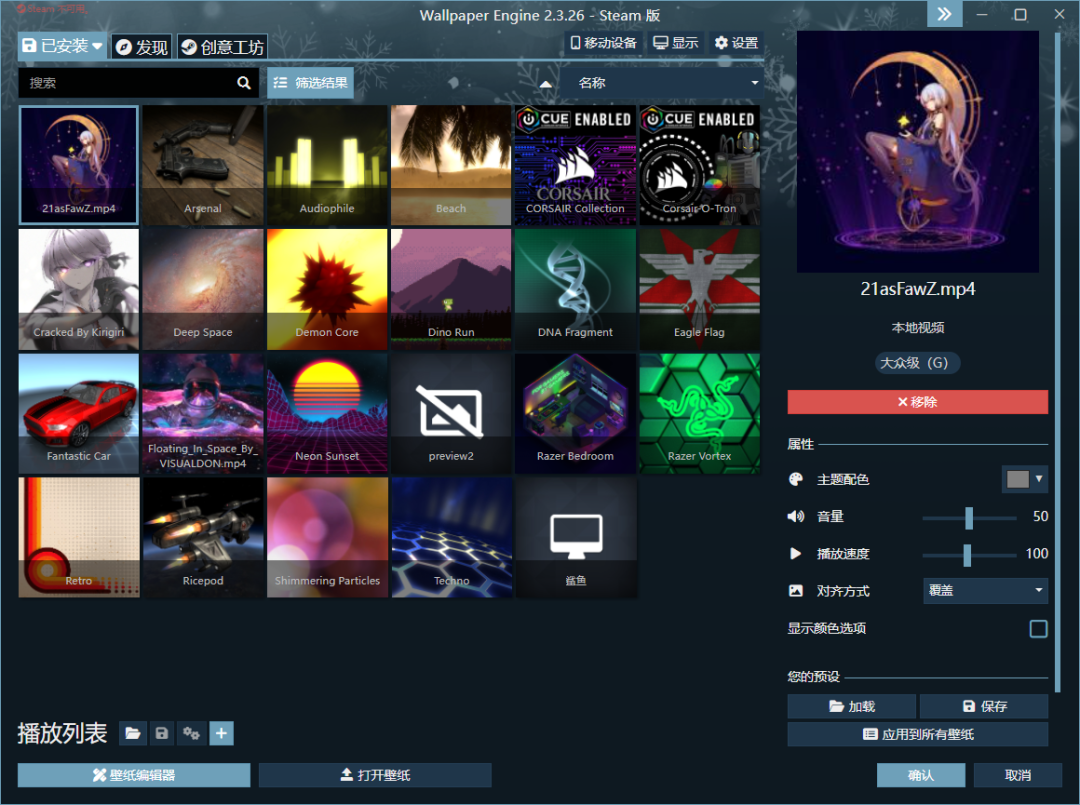Select 21asFawZ.mp4 wallpaper thumbnail
The height and width of the screenshot is (805, 1080).
click(x=79, y=165)
